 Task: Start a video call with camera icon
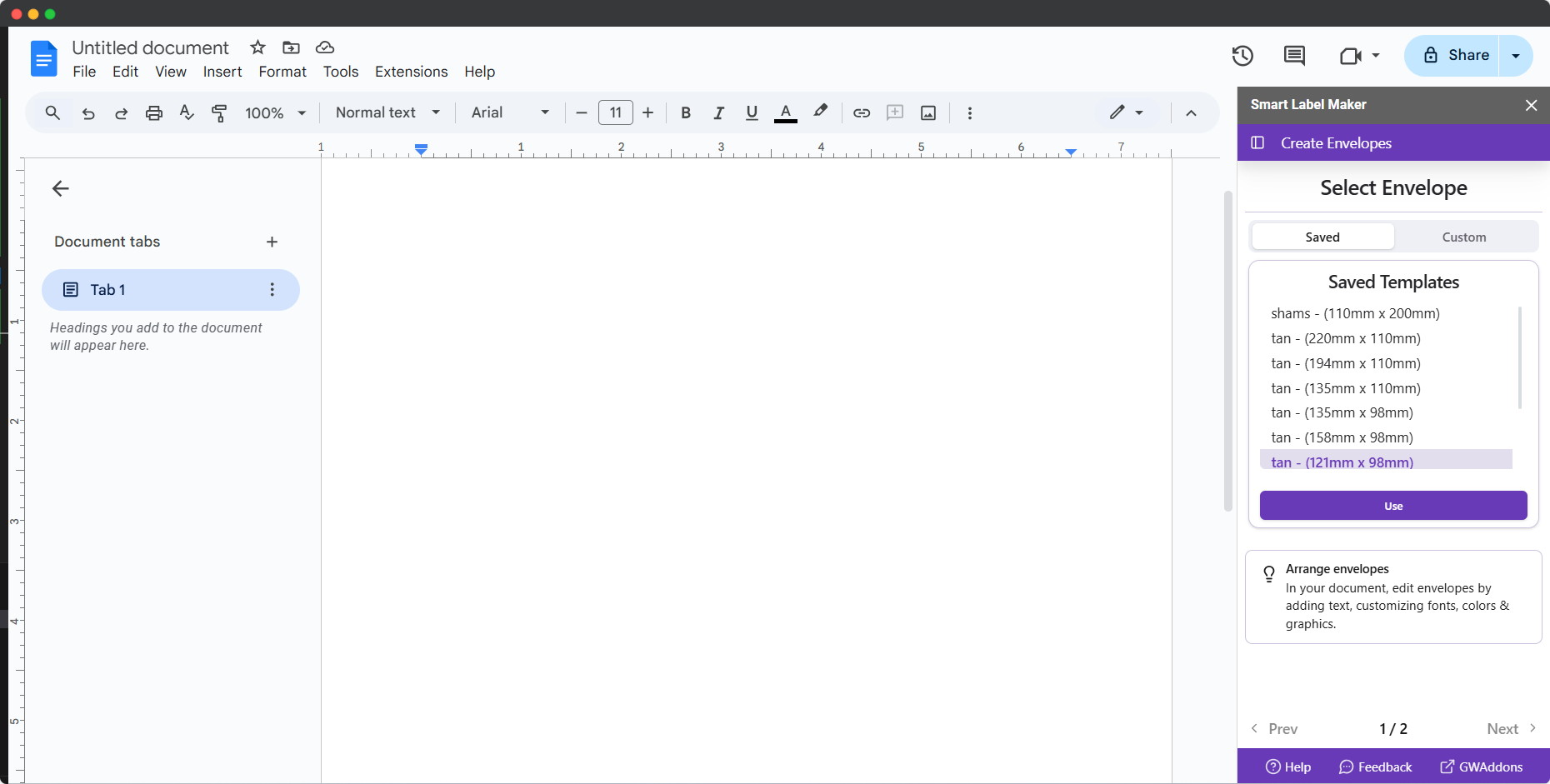coord(1351,56)
